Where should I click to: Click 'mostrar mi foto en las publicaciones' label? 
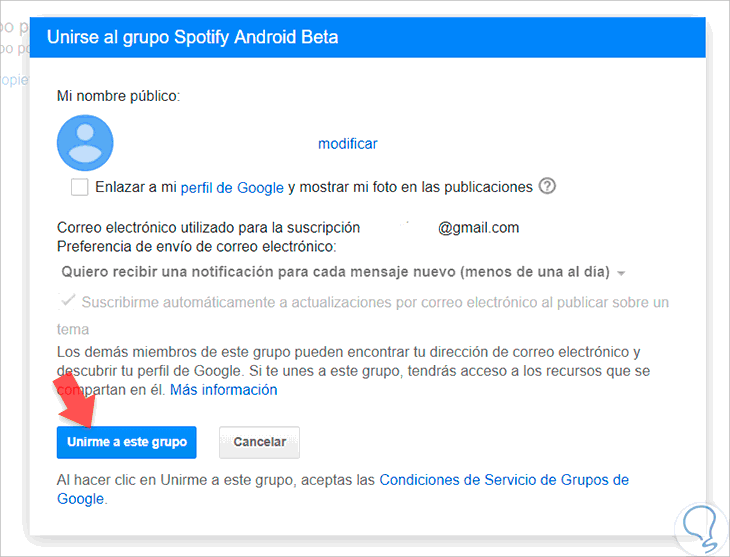416,187
